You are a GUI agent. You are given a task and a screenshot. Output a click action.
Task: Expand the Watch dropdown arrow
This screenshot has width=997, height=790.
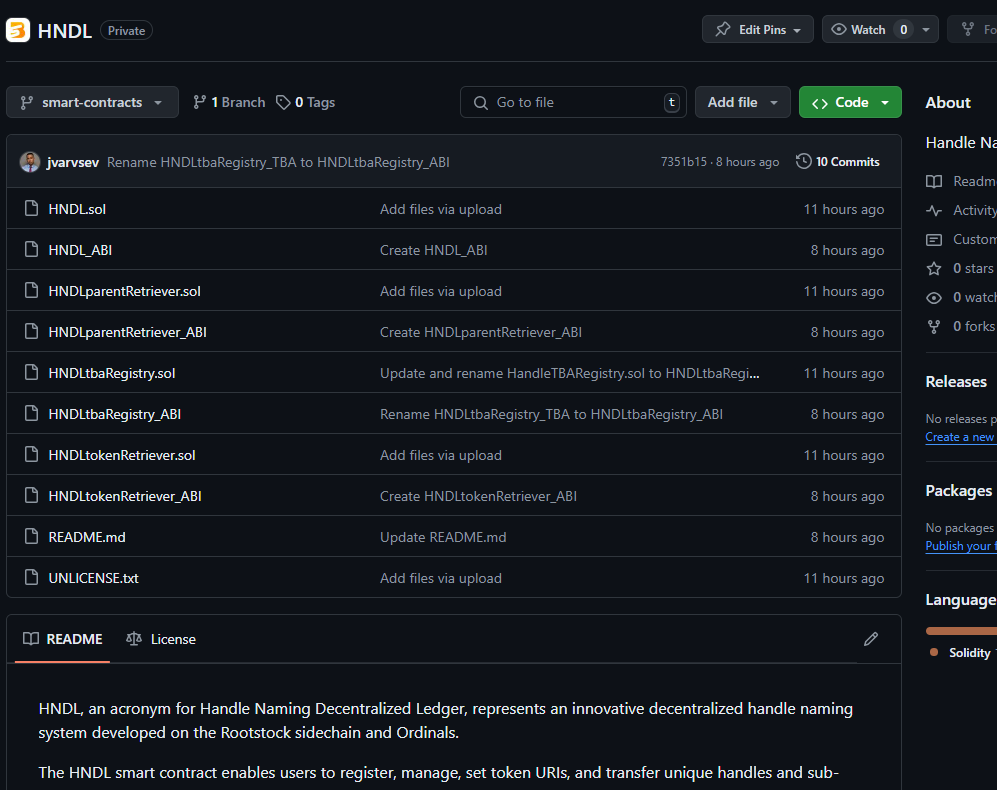pyautogui.click(x=926, y=29)
